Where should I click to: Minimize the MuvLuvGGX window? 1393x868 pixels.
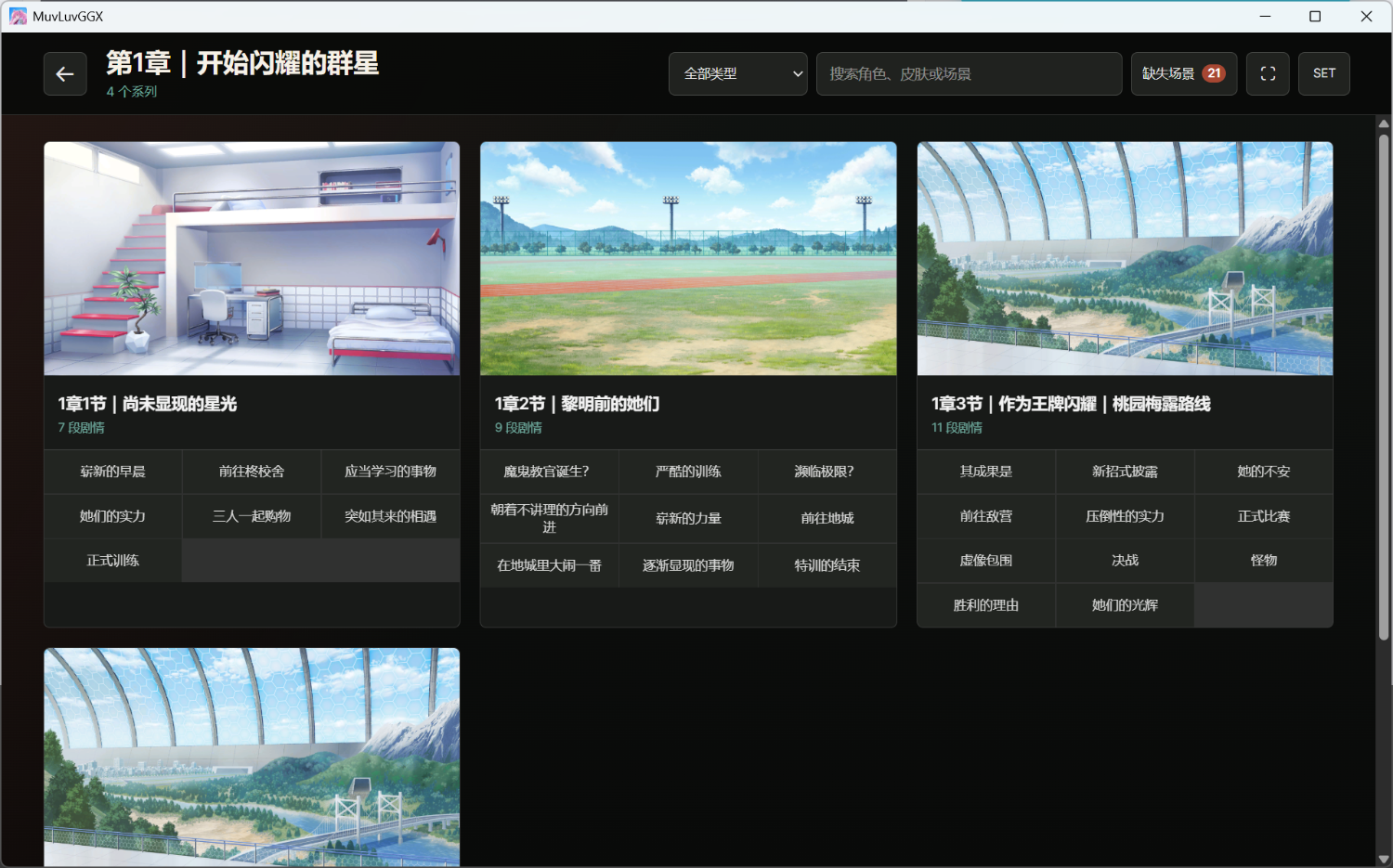pos(1265,17)
